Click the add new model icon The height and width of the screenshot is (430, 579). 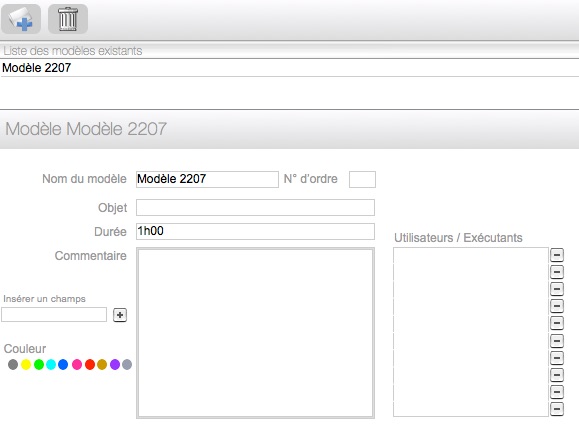pos(21,19)
